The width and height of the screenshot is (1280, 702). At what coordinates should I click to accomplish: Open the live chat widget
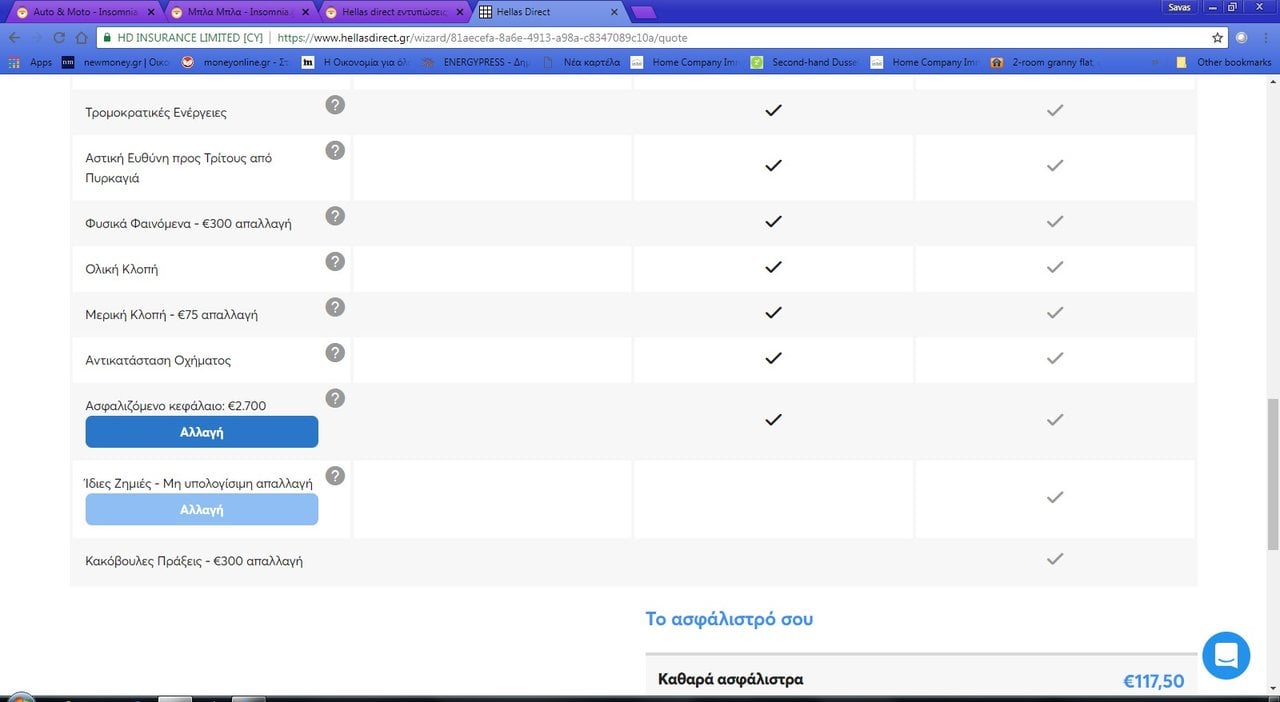pos(1226,656)
